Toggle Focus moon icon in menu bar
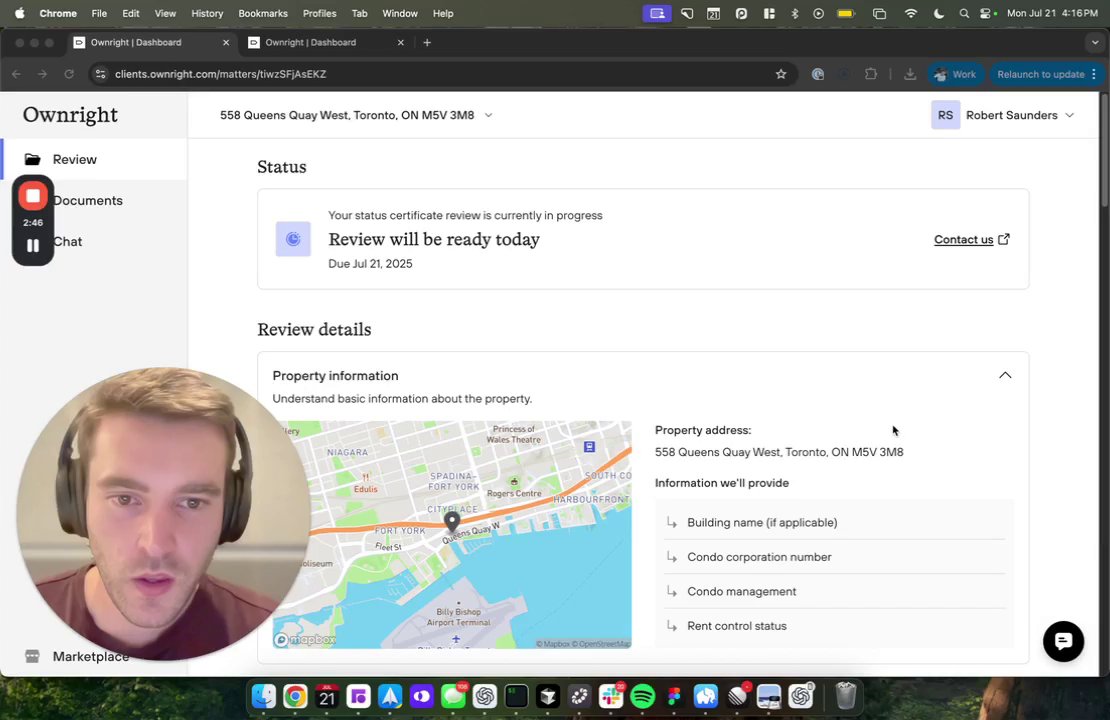Image resolution: width=1110 pixels, height=720 pixels. [939, 13]
